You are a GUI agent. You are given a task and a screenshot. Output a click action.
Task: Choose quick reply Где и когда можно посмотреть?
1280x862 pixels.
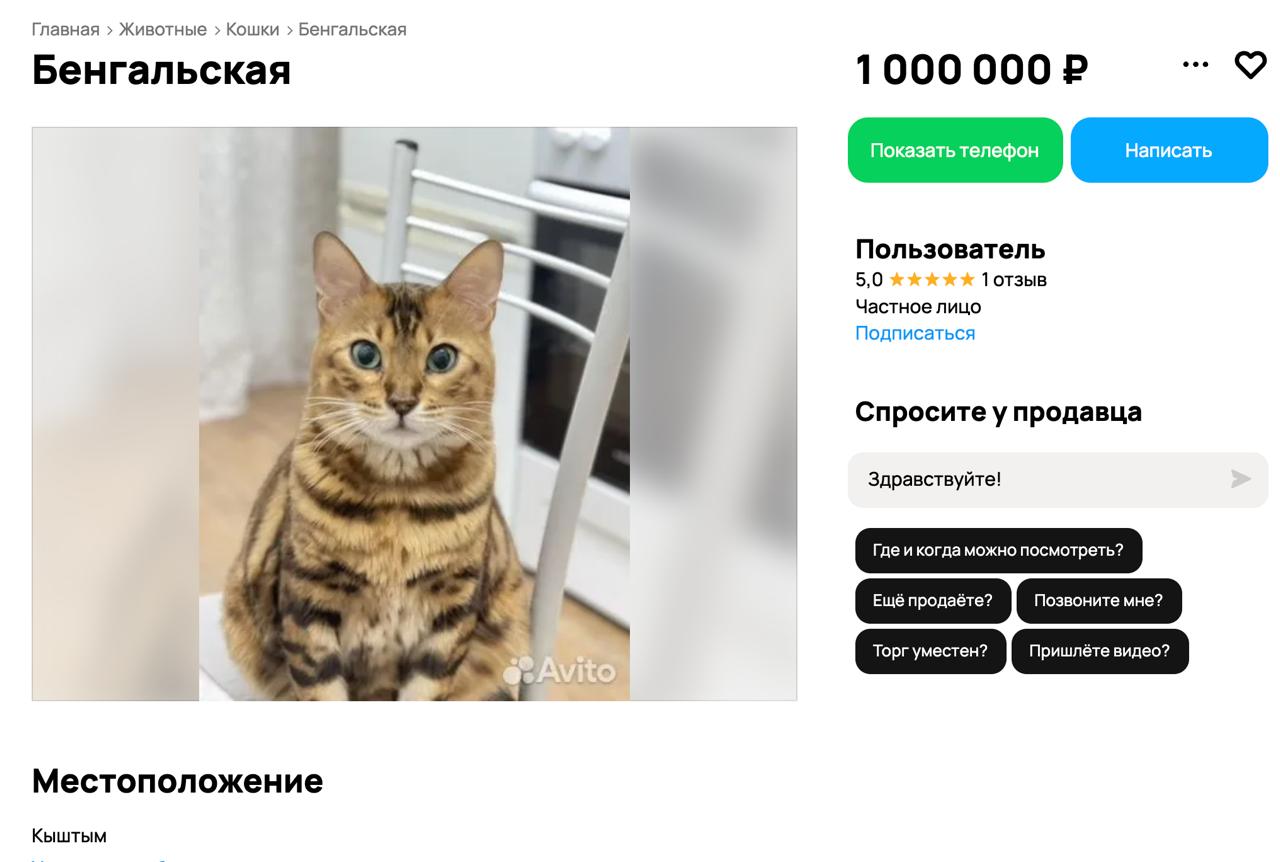point(998,550)
